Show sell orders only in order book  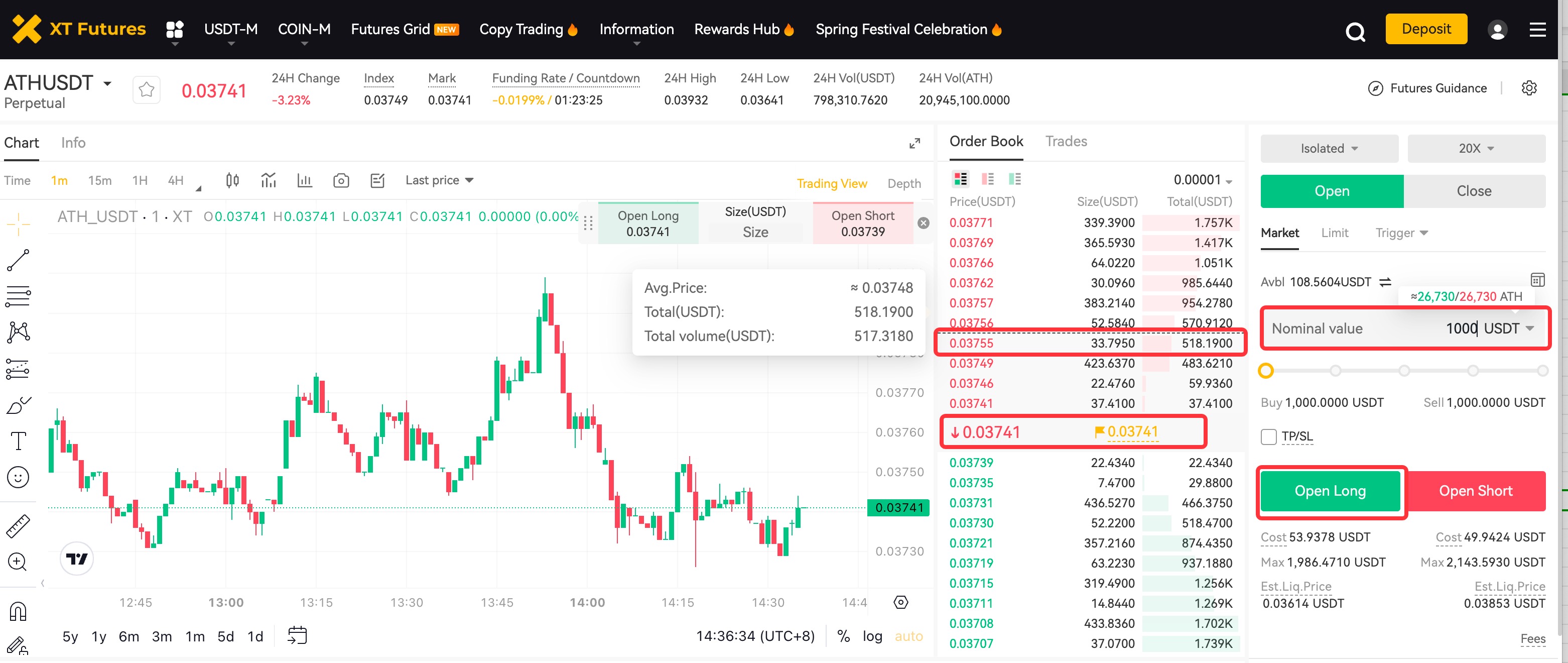(x=987, y=179)
